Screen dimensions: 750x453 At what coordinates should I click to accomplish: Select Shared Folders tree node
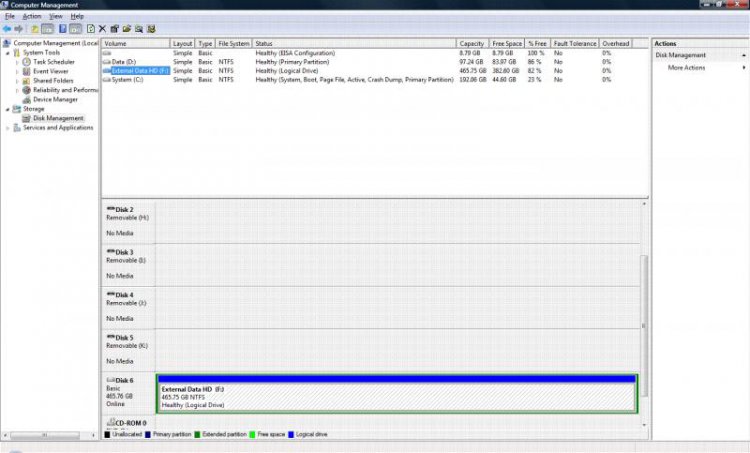(x=53, y=81)
